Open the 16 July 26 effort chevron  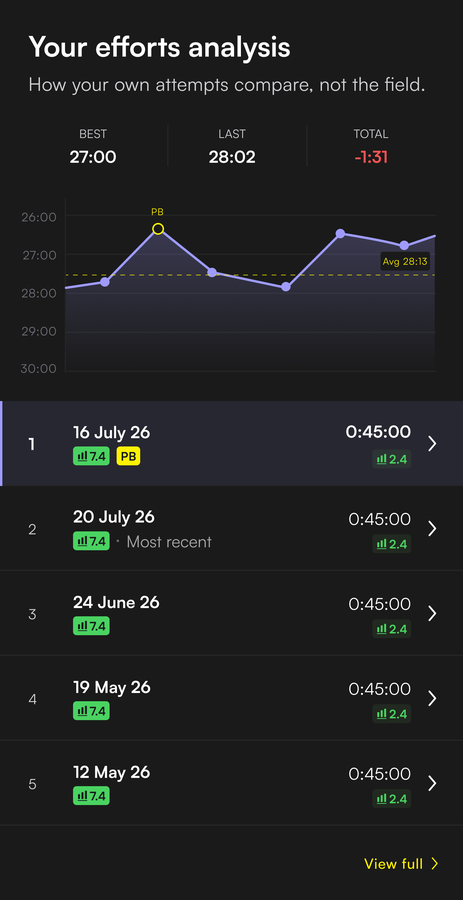click(433, 444)
